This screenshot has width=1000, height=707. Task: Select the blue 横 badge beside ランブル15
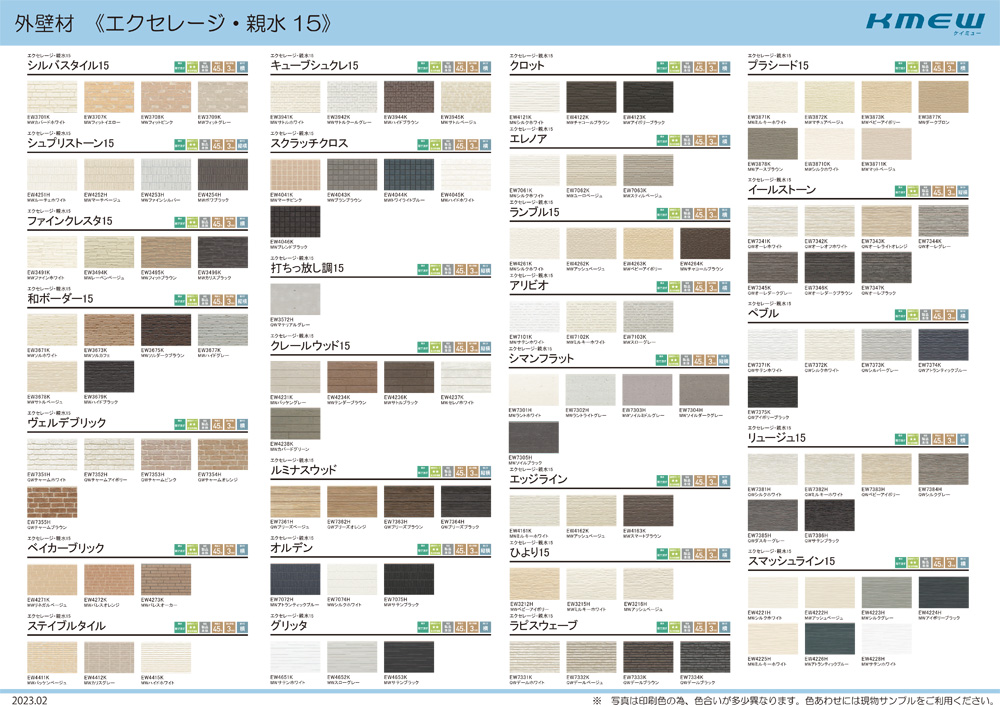point(724,214)
